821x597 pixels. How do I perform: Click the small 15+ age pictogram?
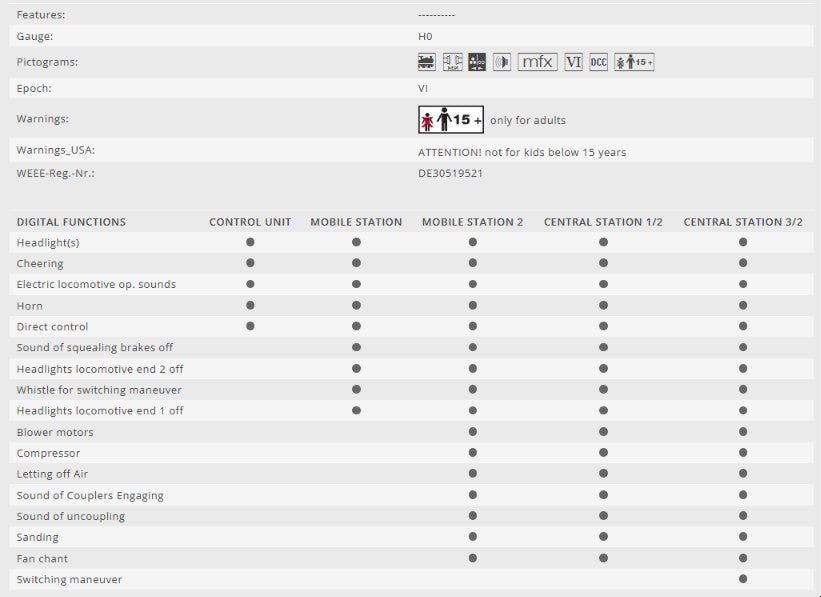634,62
